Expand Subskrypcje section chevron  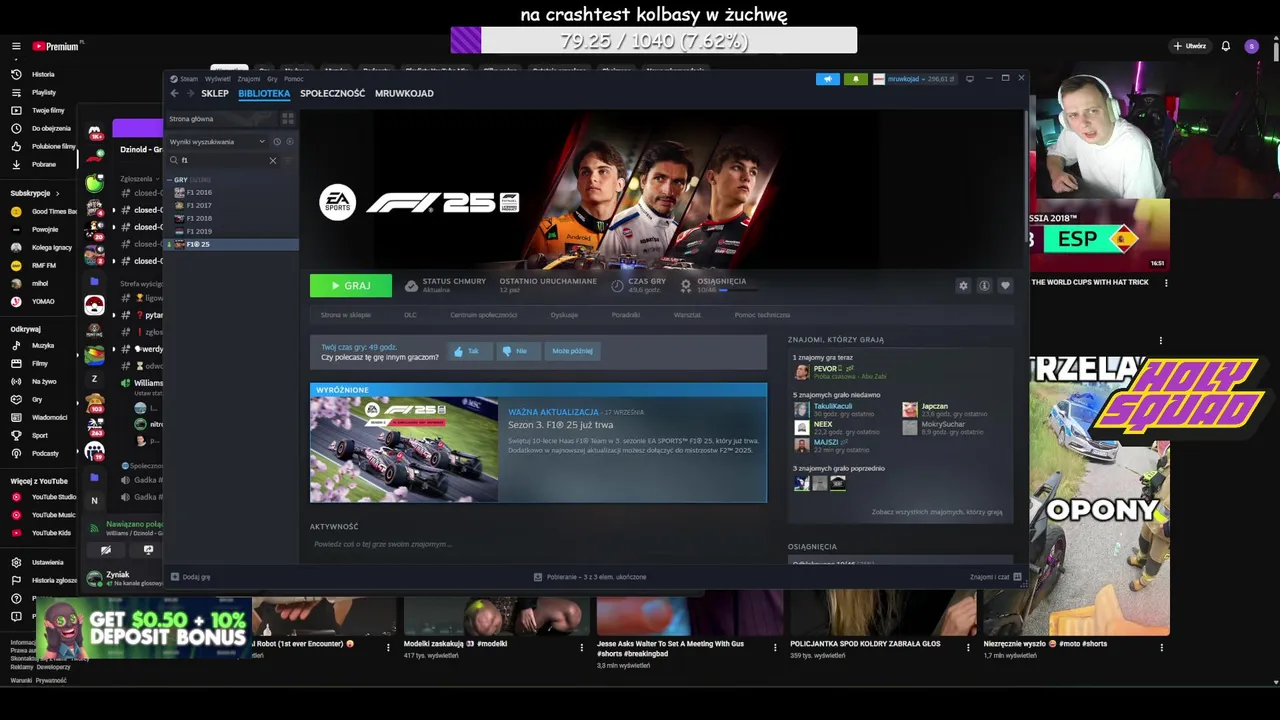[x=57, y=193]
